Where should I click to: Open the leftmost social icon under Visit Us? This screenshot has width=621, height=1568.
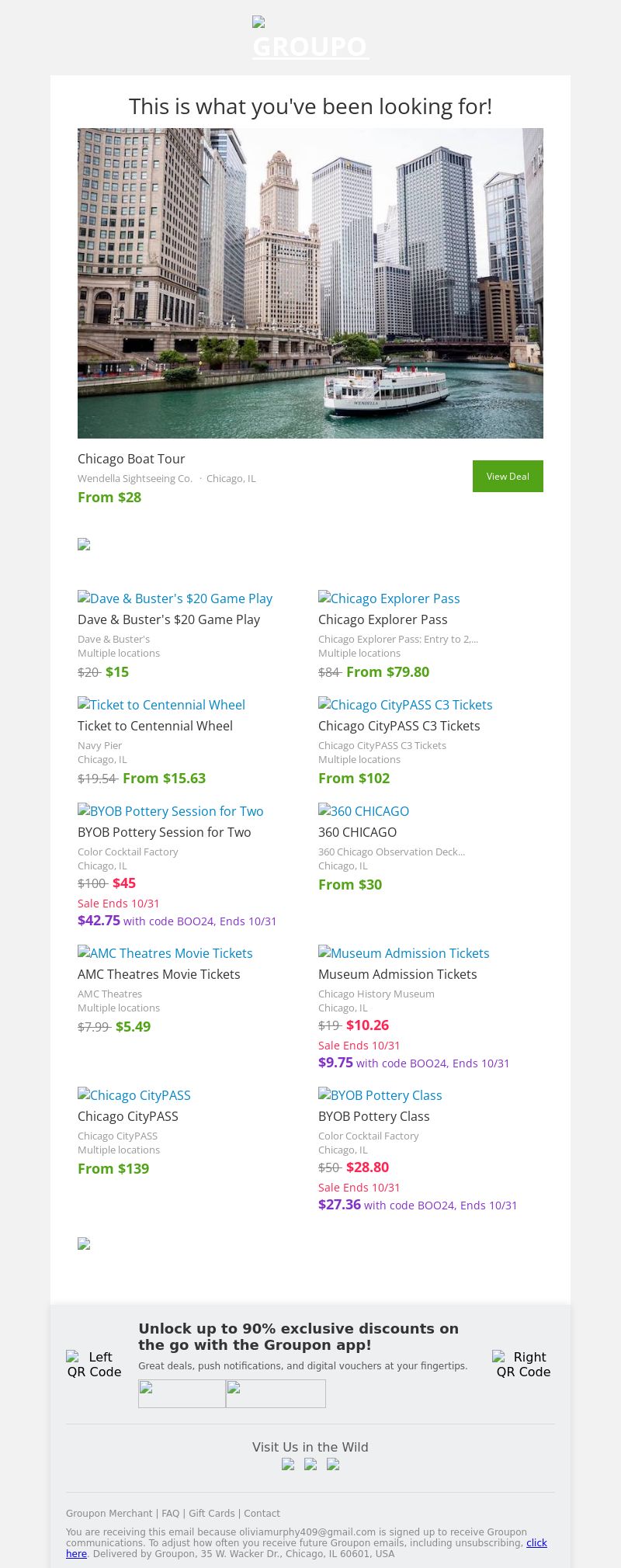coord(288,1464)
